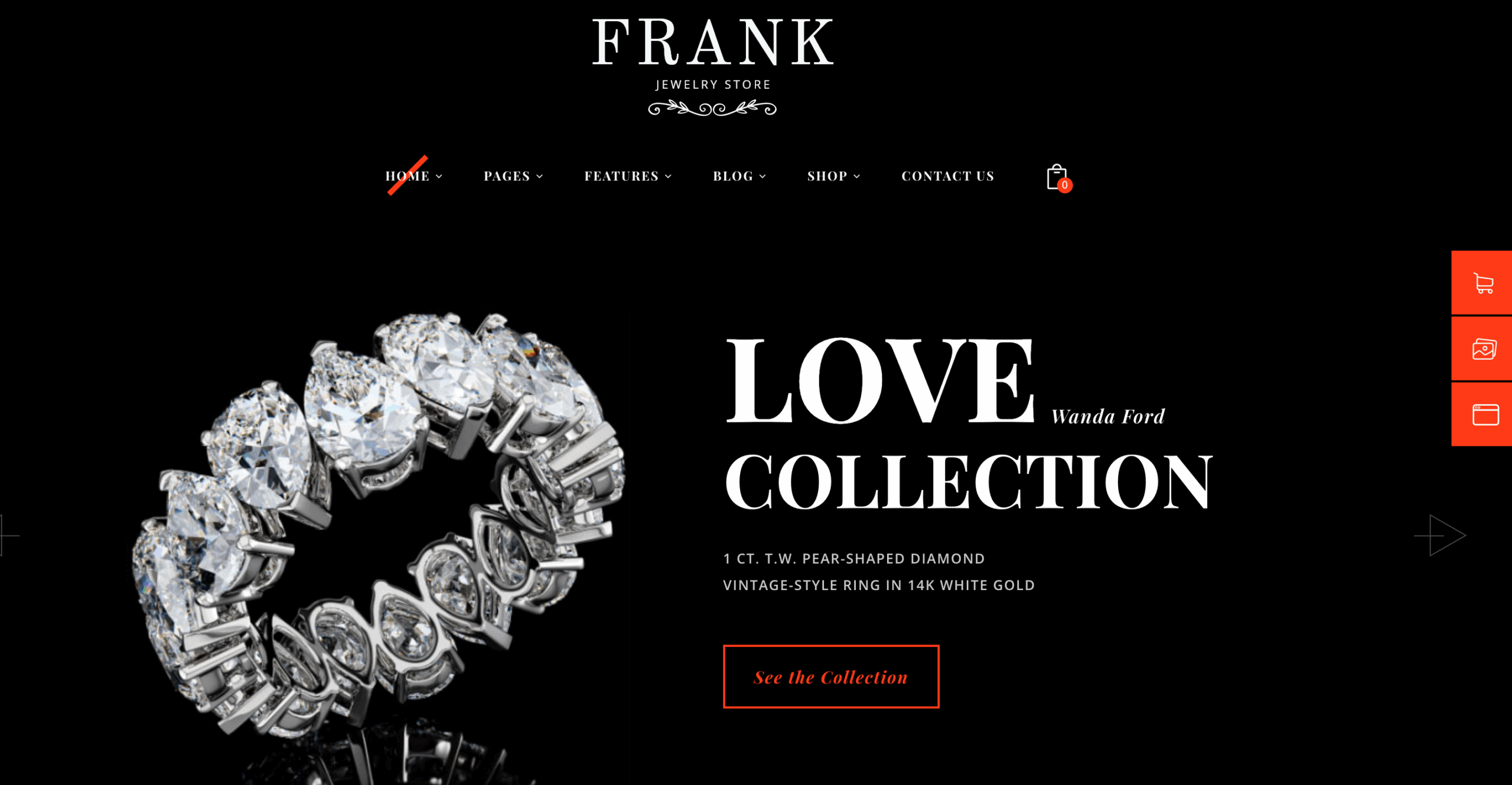Expand the Home menu chevron

439,177
